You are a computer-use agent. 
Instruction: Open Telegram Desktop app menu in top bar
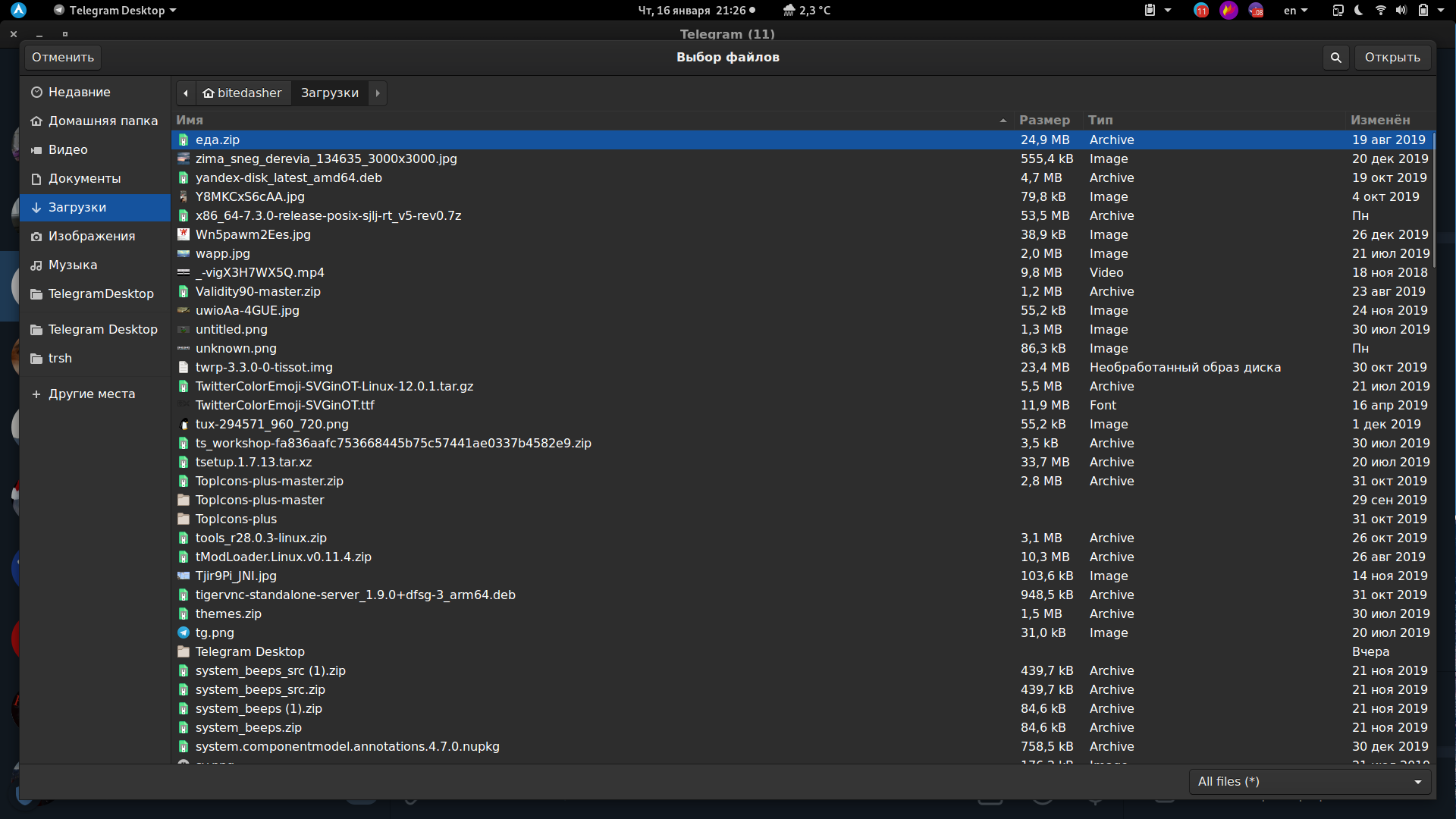point(115,11)
